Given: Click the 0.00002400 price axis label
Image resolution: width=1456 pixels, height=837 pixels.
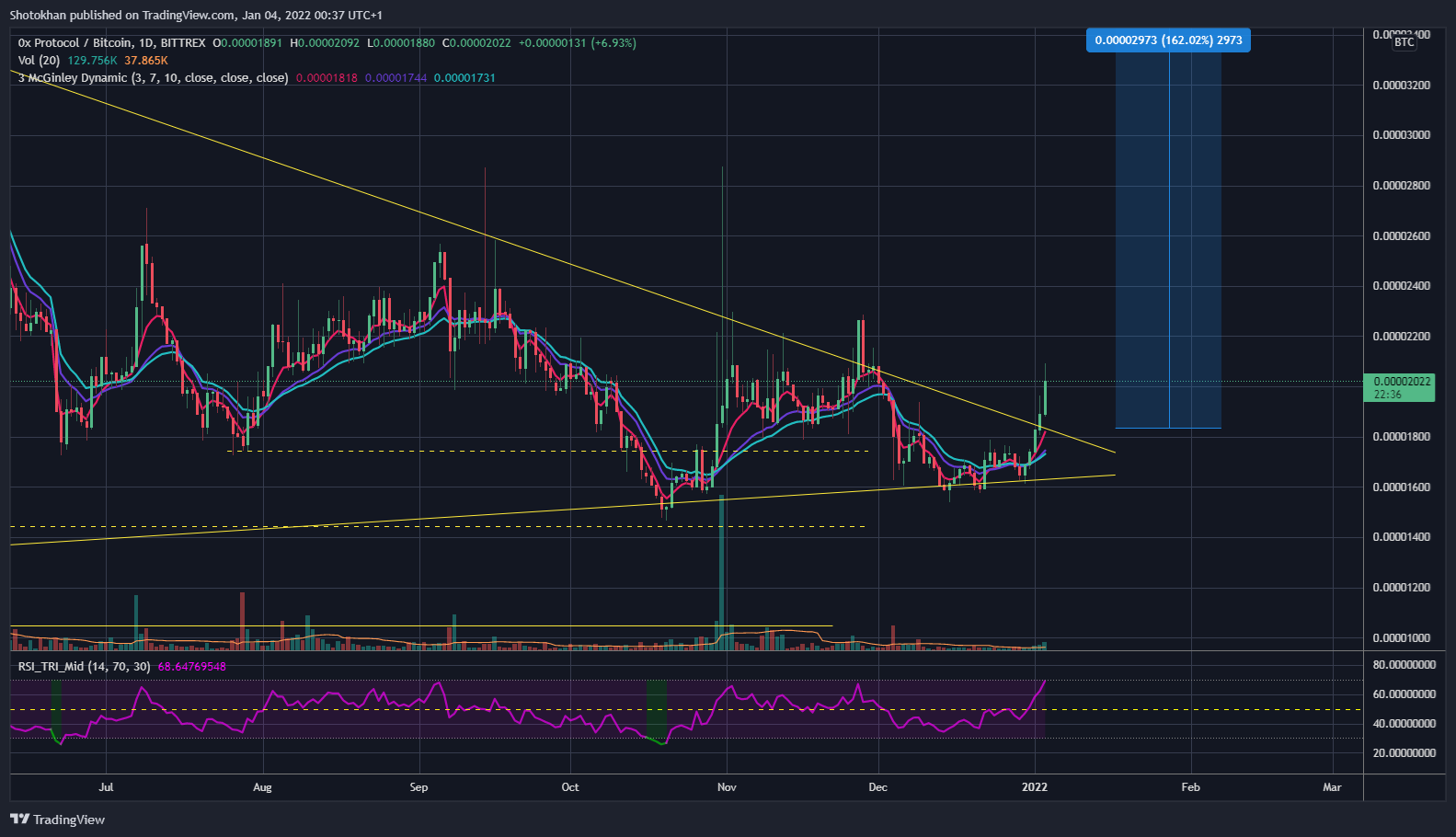Looking at the screenshot, I should 1402,286.
